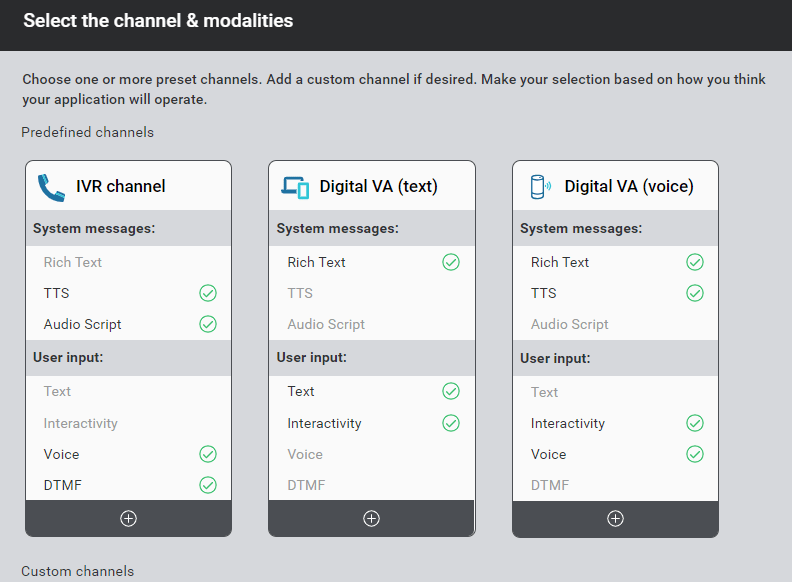This screenshot has width=792, height=582.
Task: Toggle TTS checkmark in IVR channel
Action: click(x=208, y=293)
